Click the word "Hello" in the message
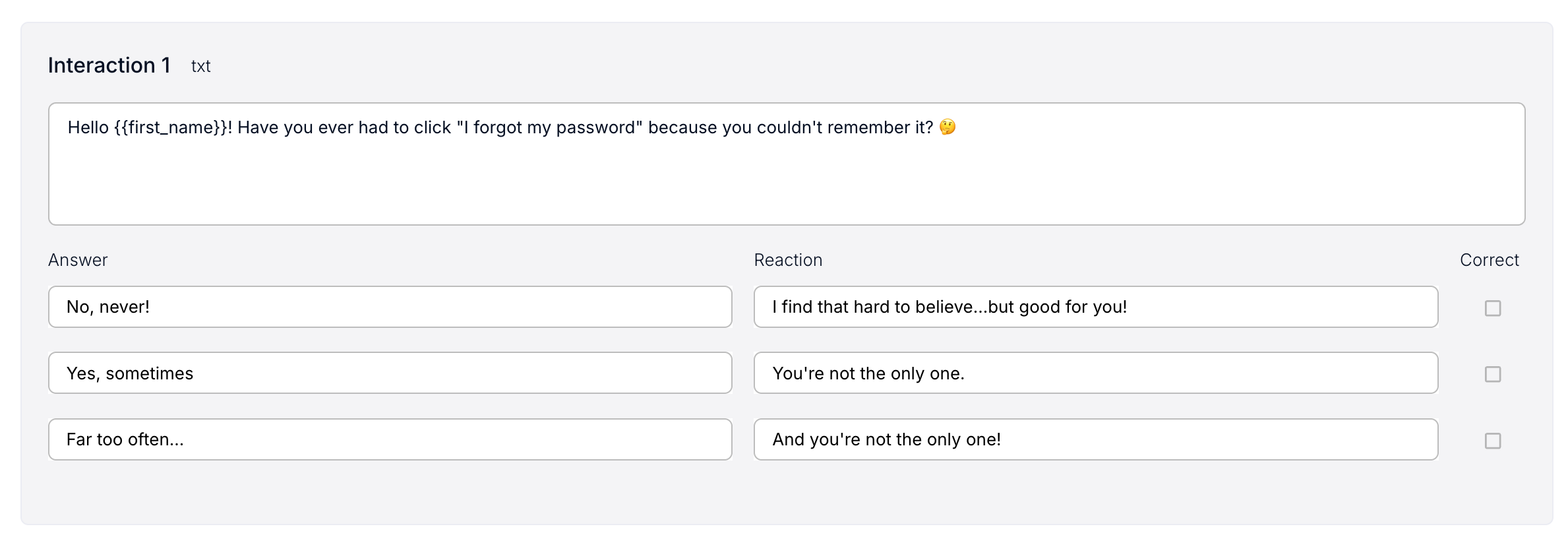 pyautogui.click(x=88, y=127)
